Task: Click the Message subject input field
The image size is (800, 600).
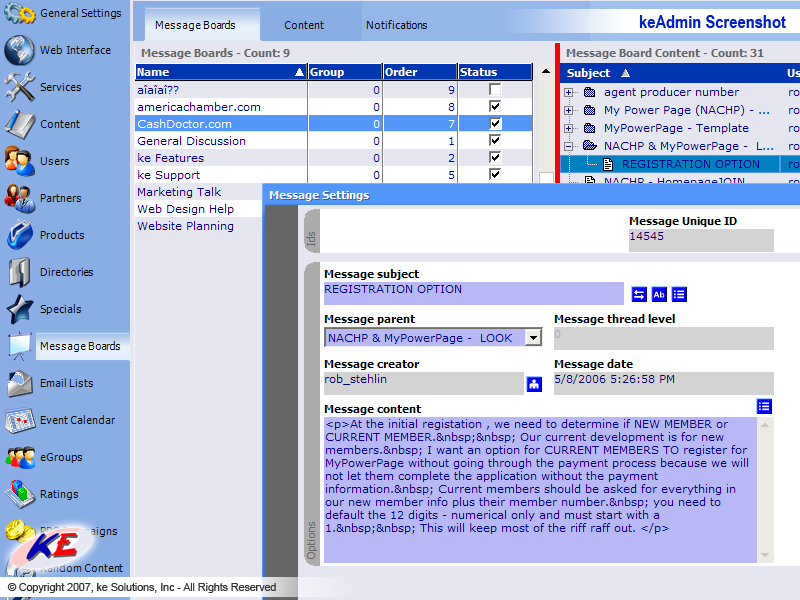Action: tap(473, 293)
